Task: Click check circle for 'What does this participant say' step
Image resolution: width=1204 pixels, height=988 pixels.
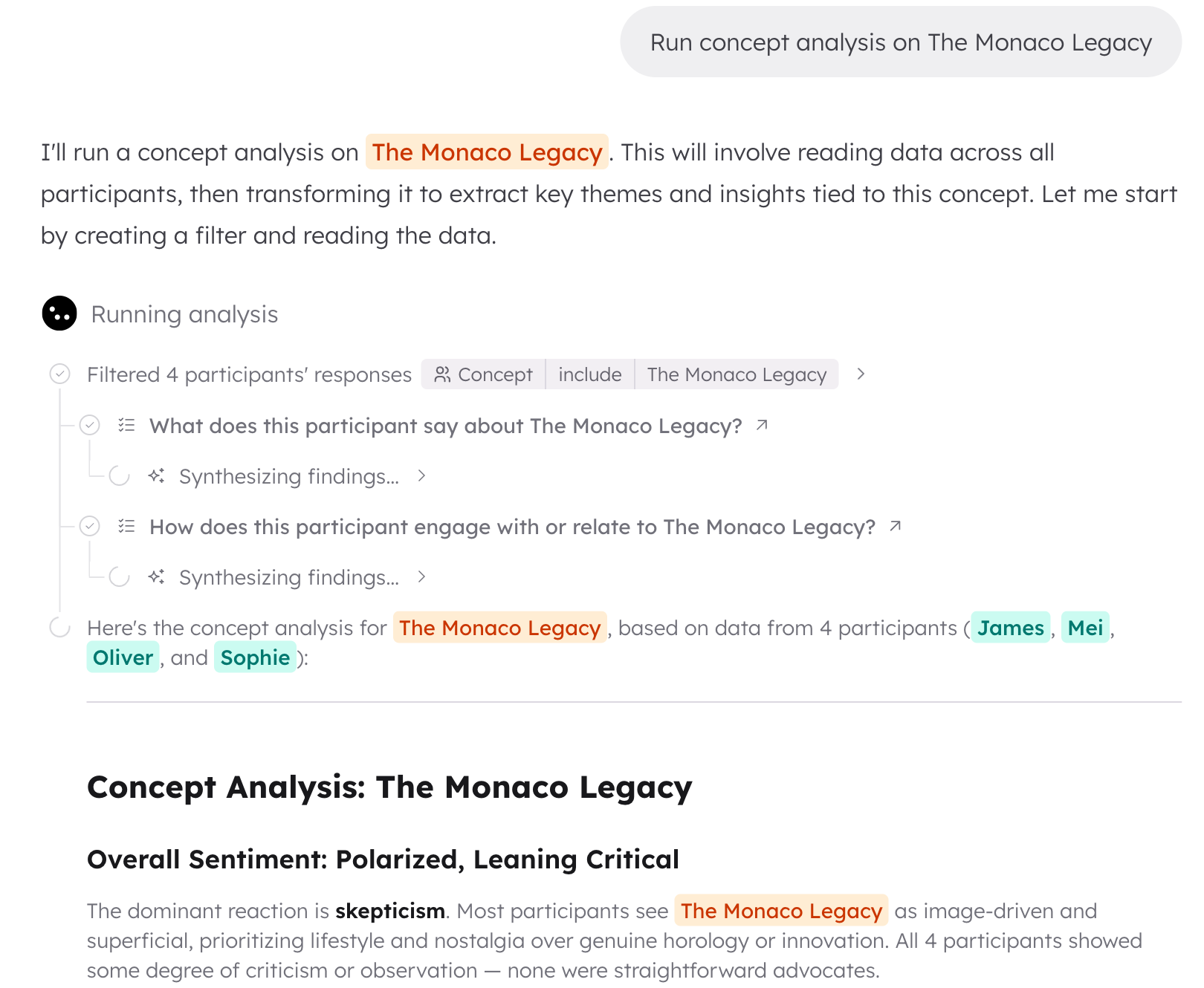Action: [90, 425]
